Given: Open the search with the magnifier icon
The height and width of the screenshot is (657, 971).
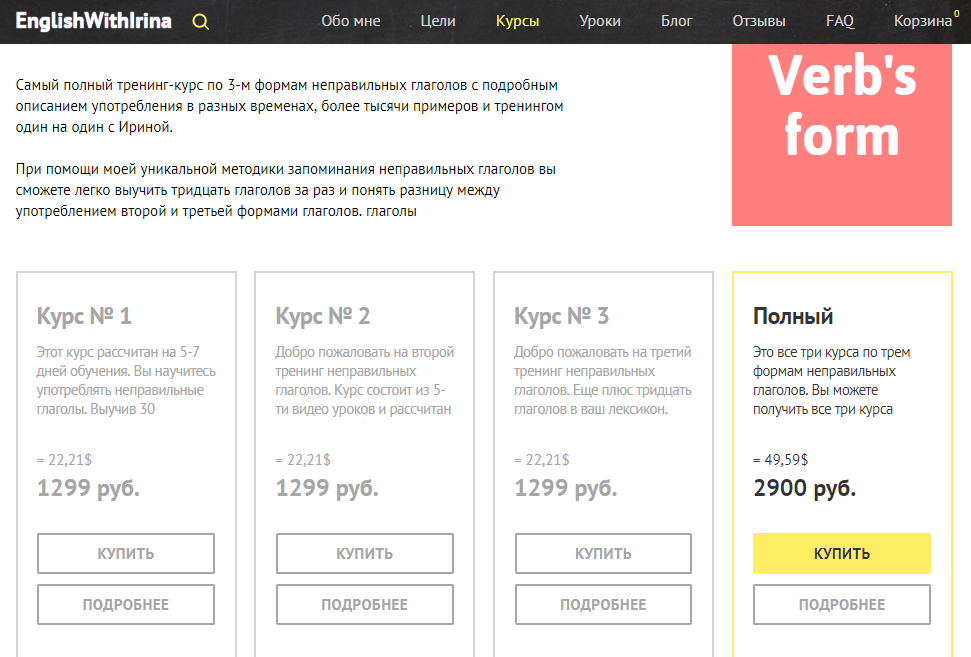Looking at the screenshot, I should point(200,20).
